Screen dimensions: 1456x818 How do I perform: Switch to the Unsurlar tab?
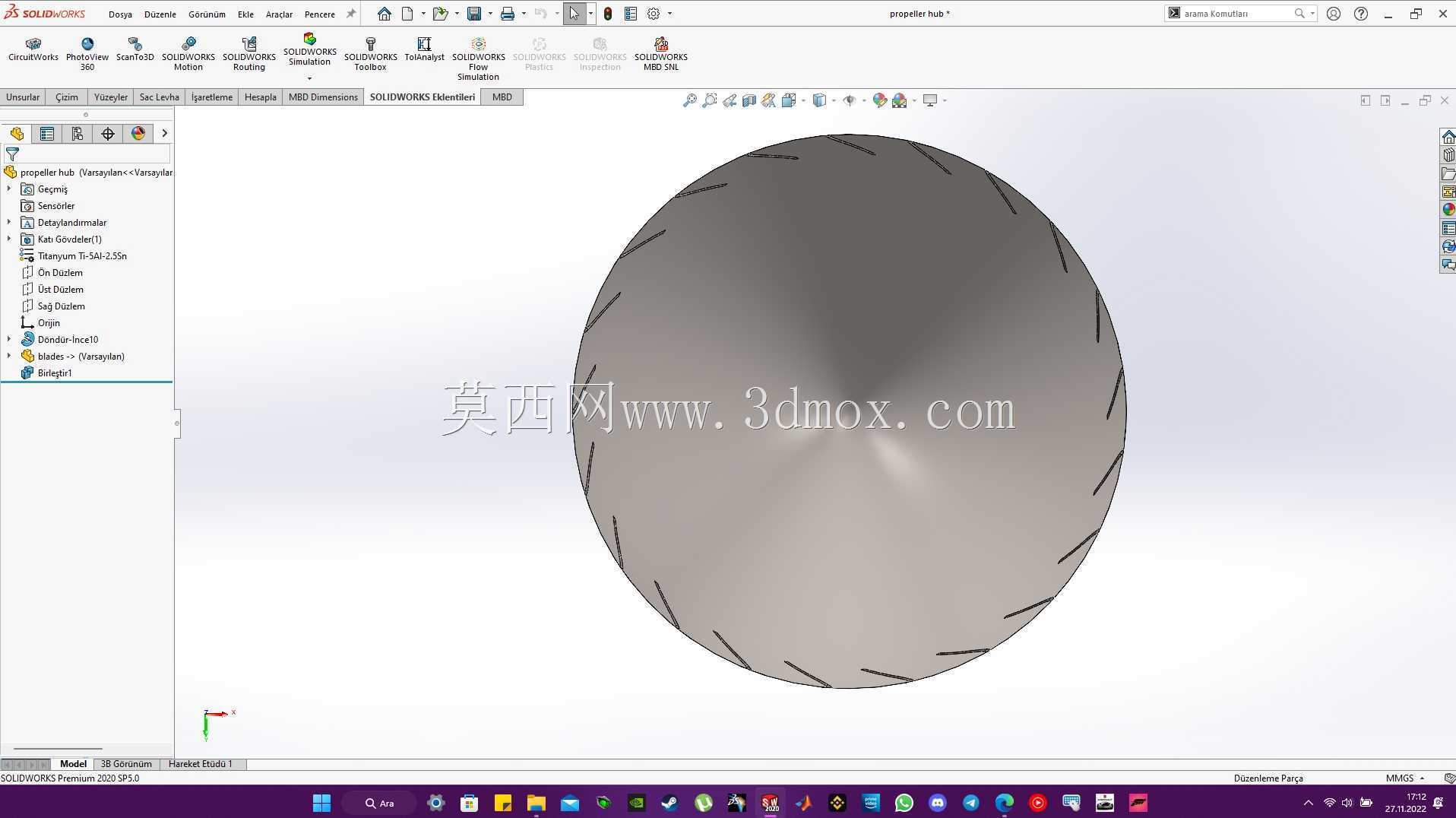(23, 97)
